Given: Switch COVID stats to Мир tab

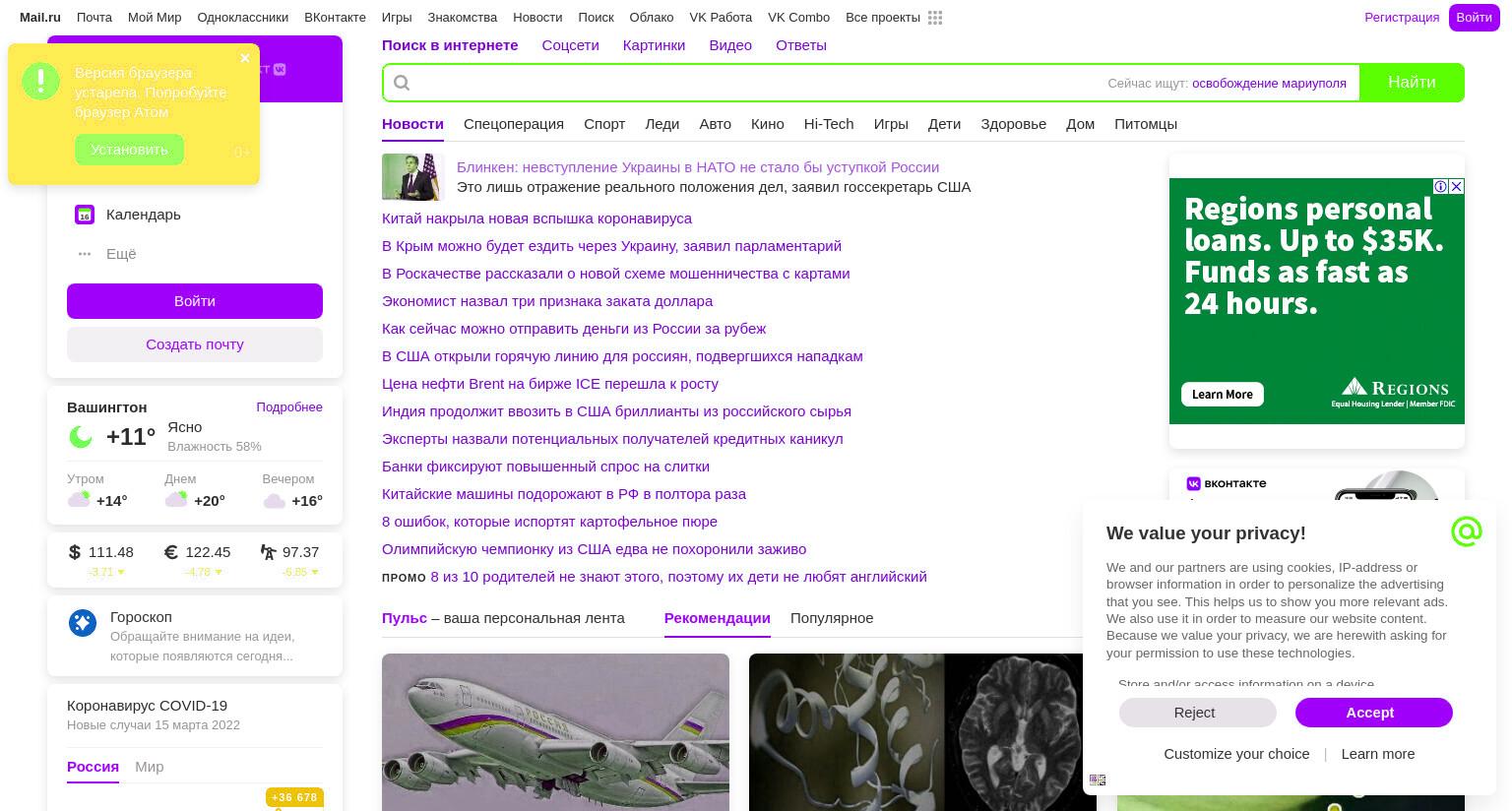Looking at the screenshot, I should coord(150,767).
